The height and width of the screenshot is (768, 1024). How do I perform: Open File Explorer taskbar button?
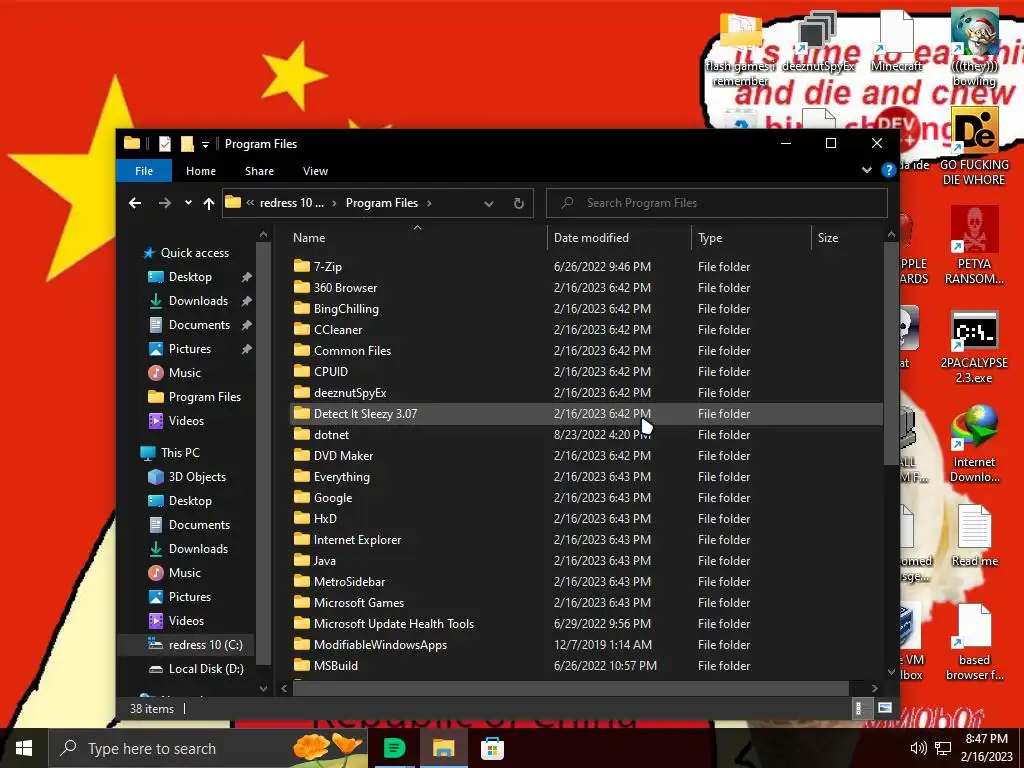443,748
